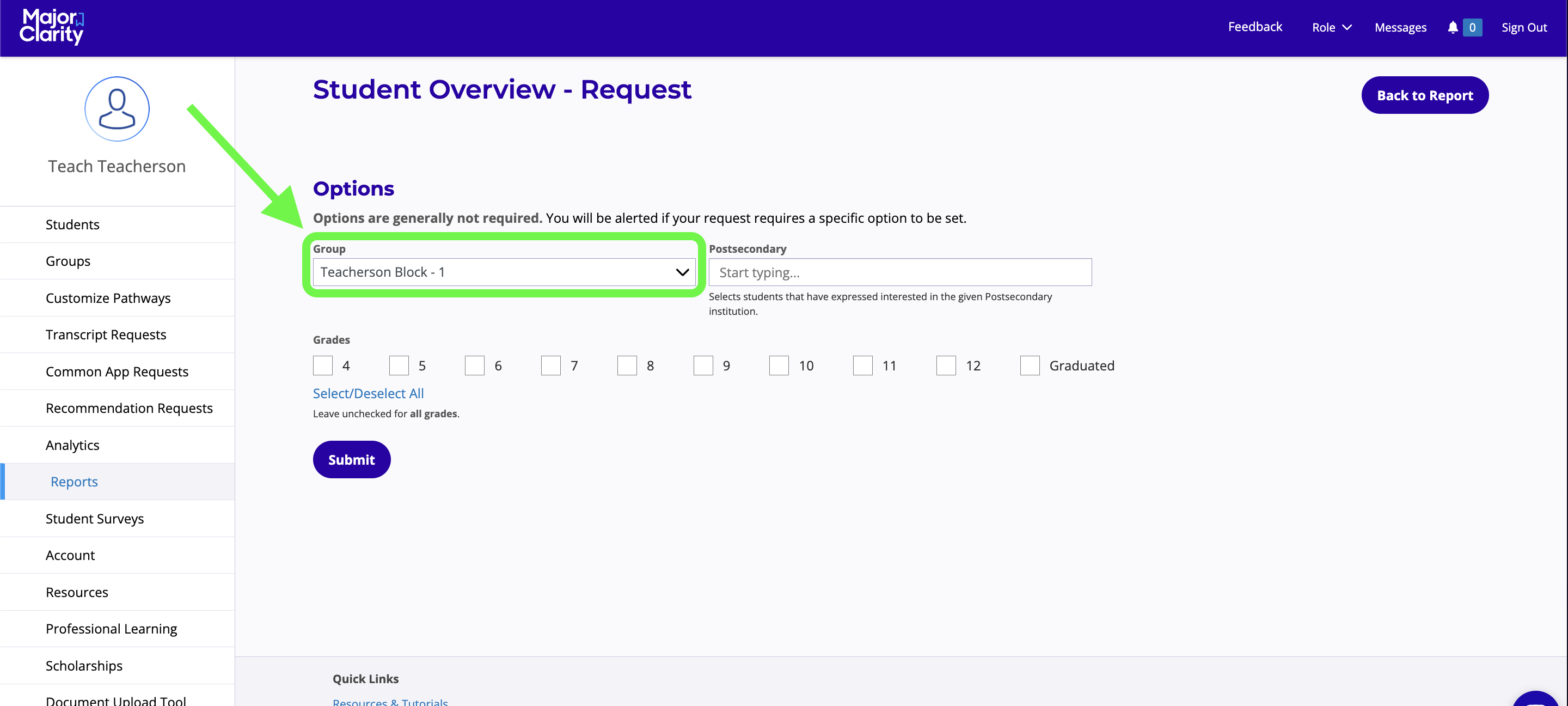Click the Group dropdown chevron arrow
Image resolution: width=1568 pixels, height=706 pixels.
point(682,272)
